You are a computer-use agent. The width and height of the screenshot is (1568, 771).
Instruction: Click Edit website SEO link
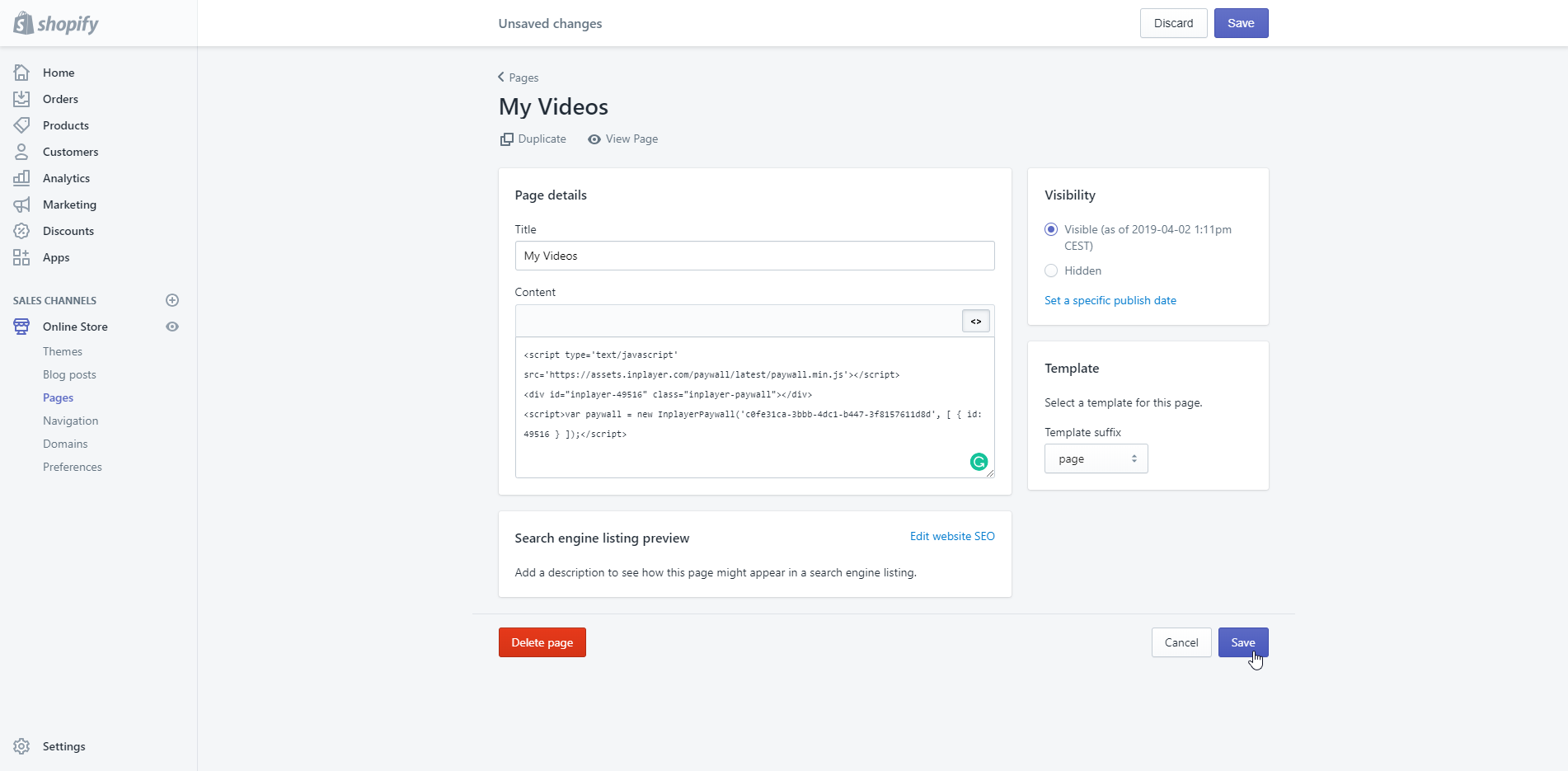952,536
